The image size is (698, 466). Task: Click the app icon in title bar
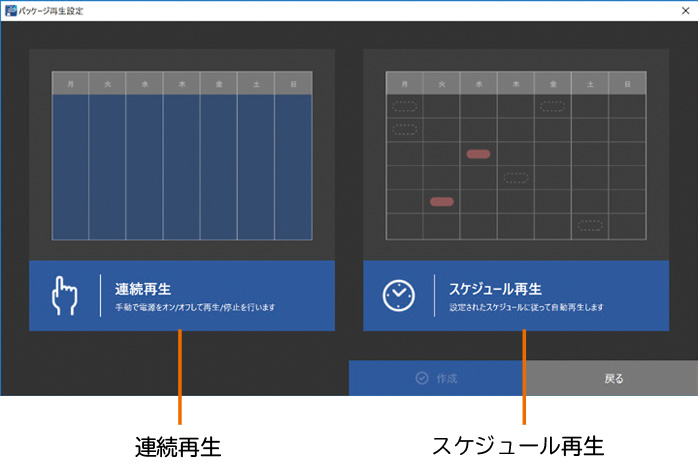point(10,10)
